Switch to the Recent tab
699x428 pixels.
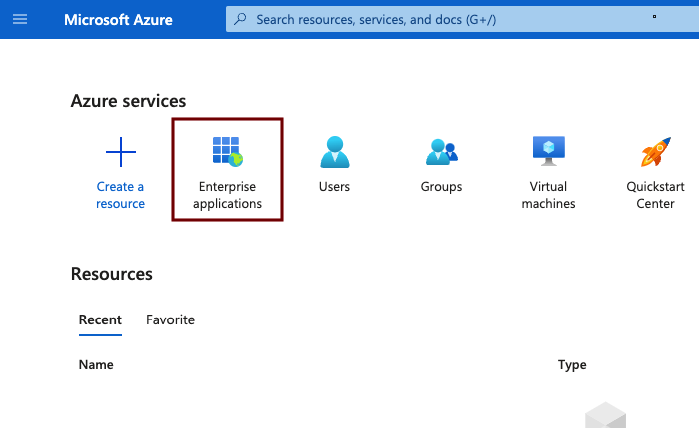100,320
